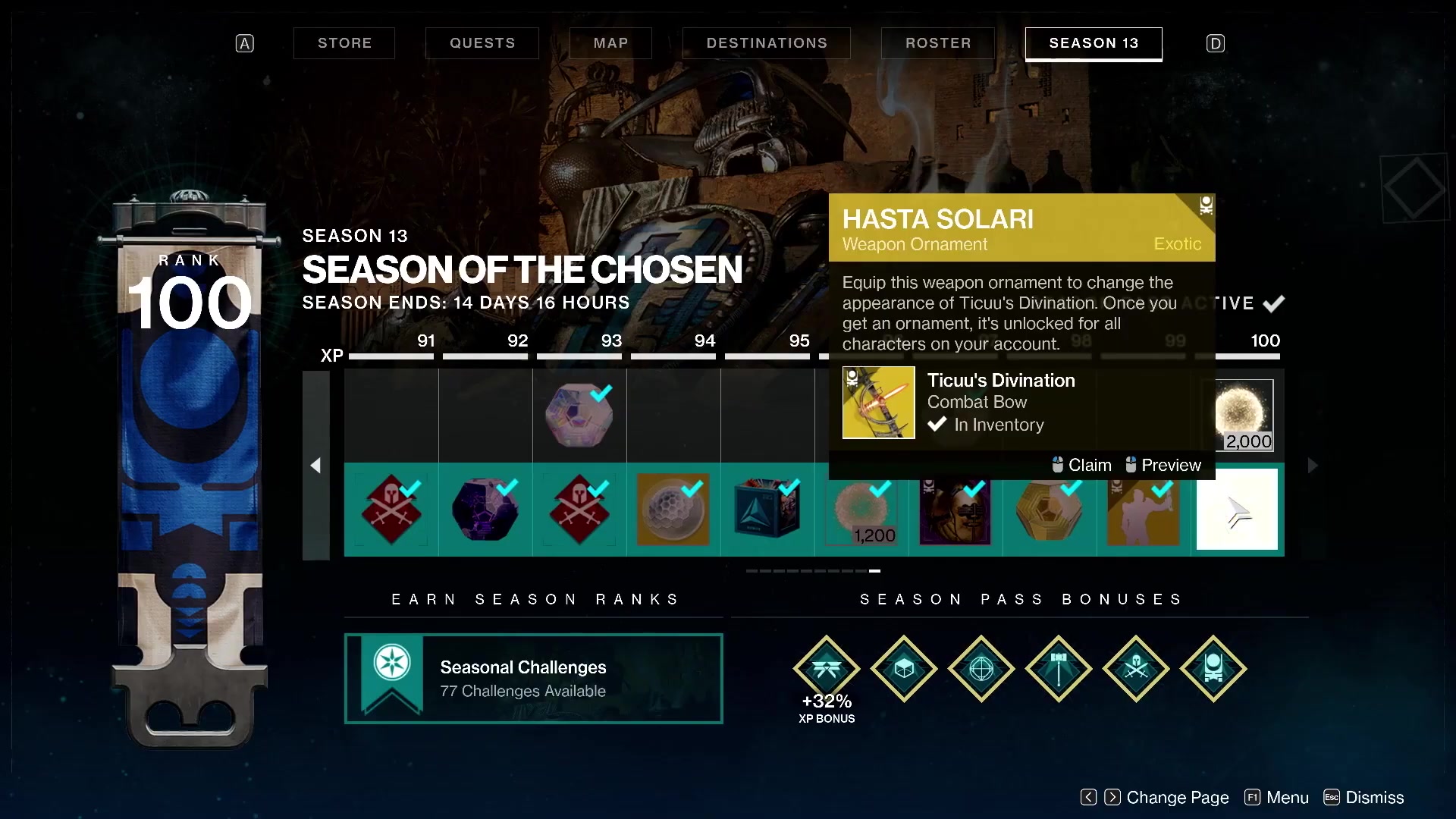Select the Cabal sigil icon at rank 91

click(390, 507)
